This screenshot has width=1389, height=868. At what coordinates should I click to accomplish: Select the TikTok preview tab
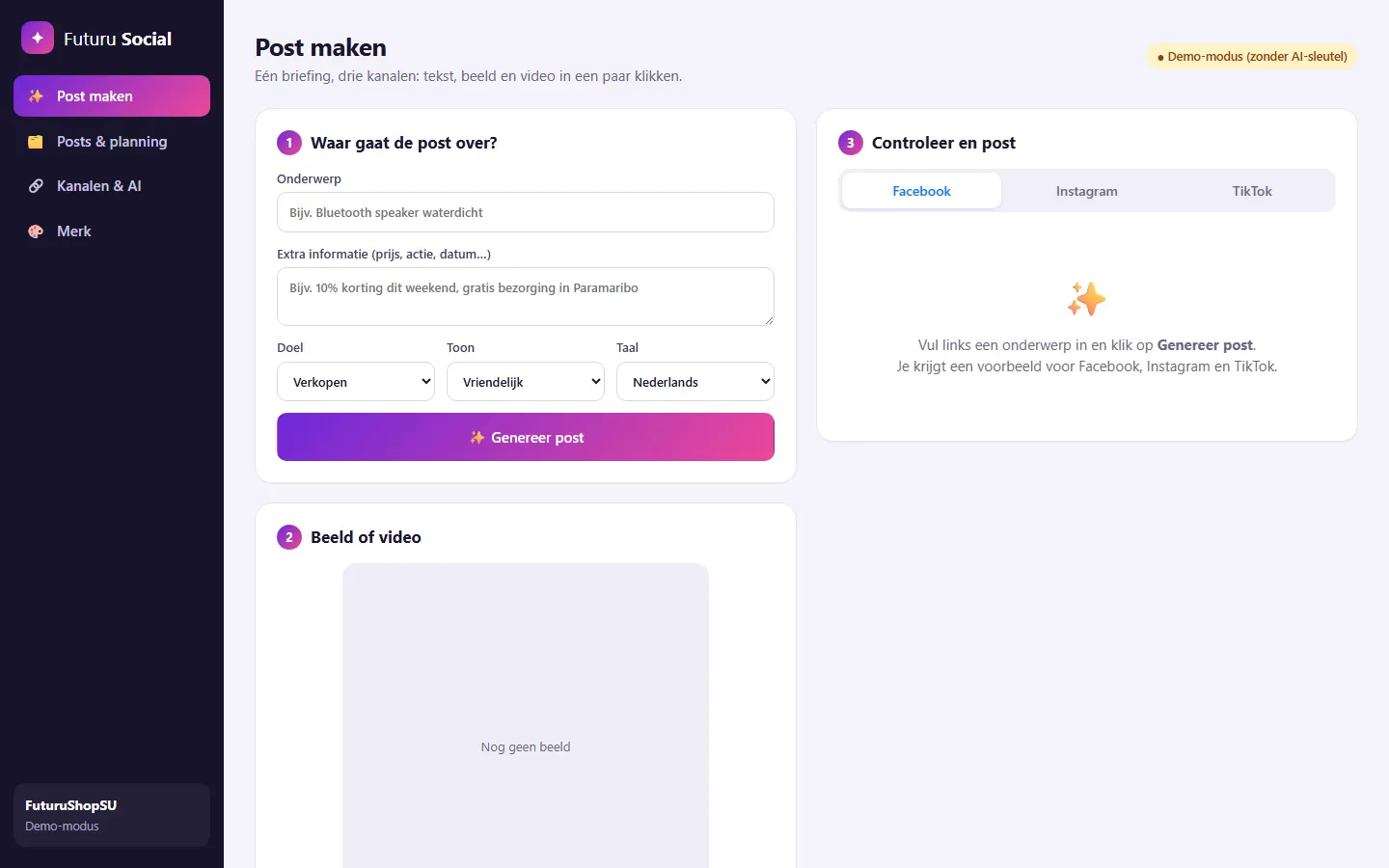click(x=1252, y=191)
